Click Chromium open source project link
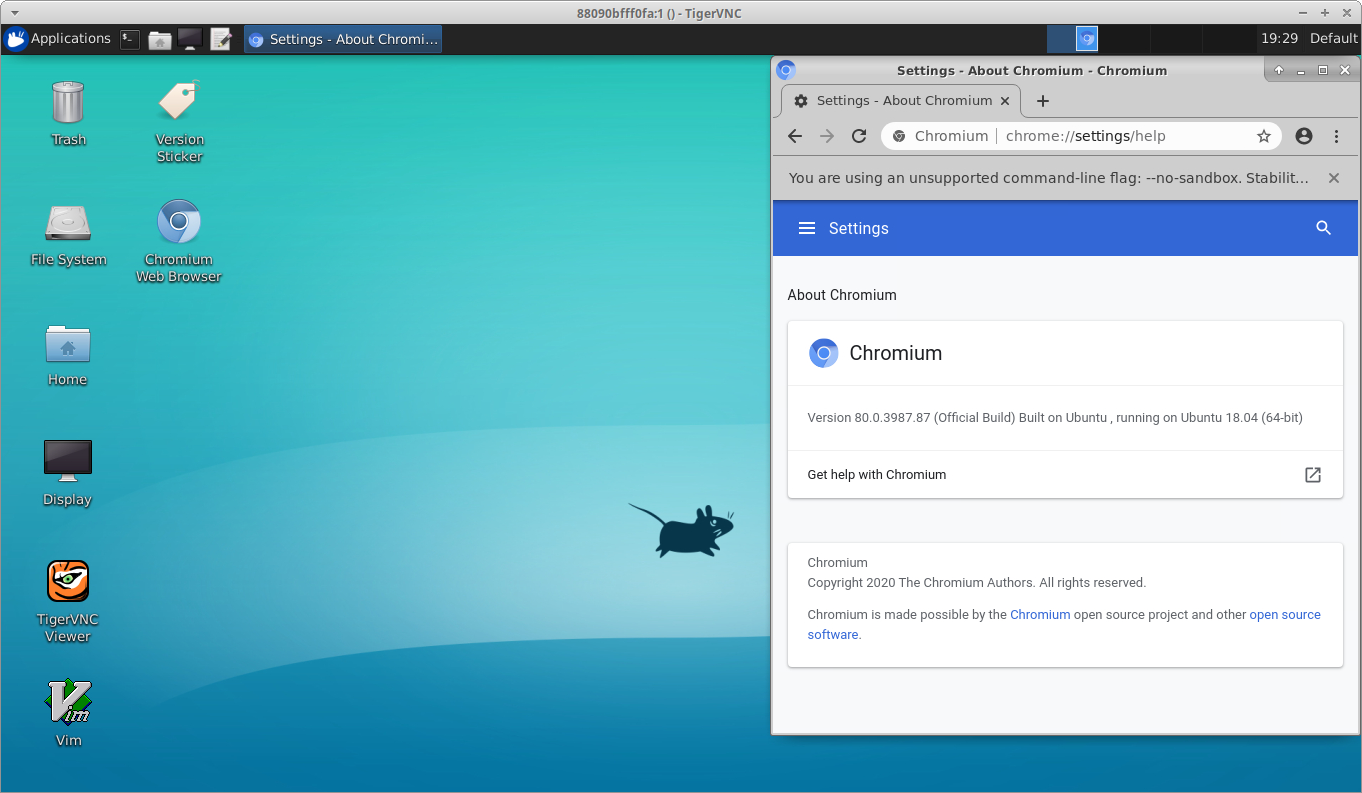This screenshot has height=793, width=1362. (x=1040, y=615)
